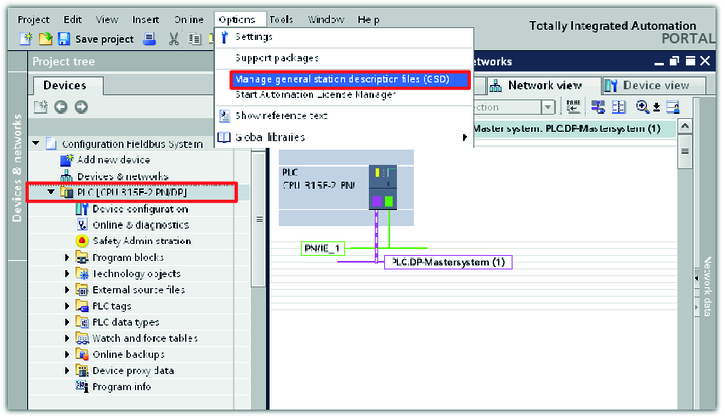Click the forward arrow in Project tree
The width and height of the screenshot is (725, 419).
tap(80, 107)
